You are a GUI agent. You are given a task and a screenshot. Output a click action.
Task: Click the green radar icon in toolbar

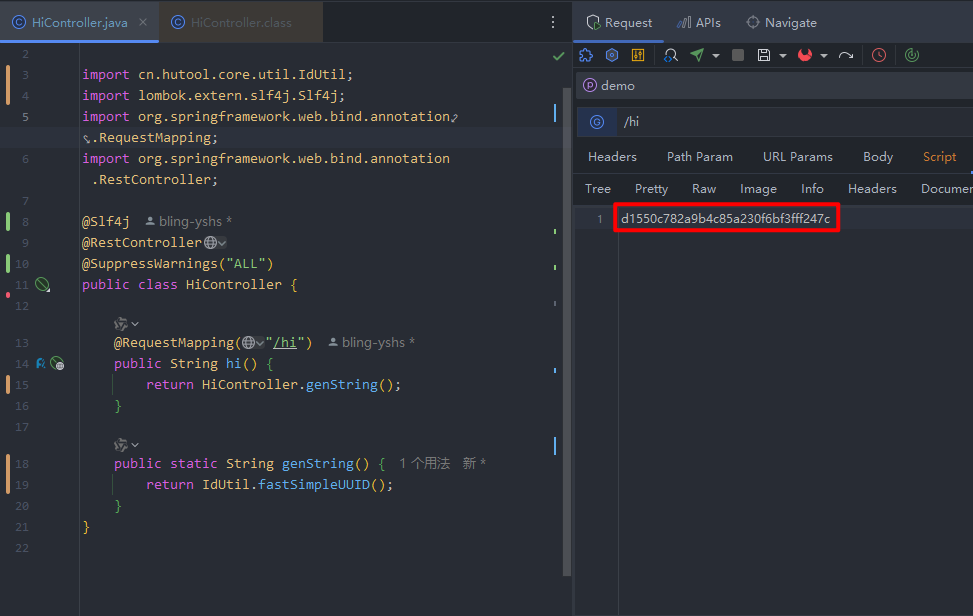(912, 55)
